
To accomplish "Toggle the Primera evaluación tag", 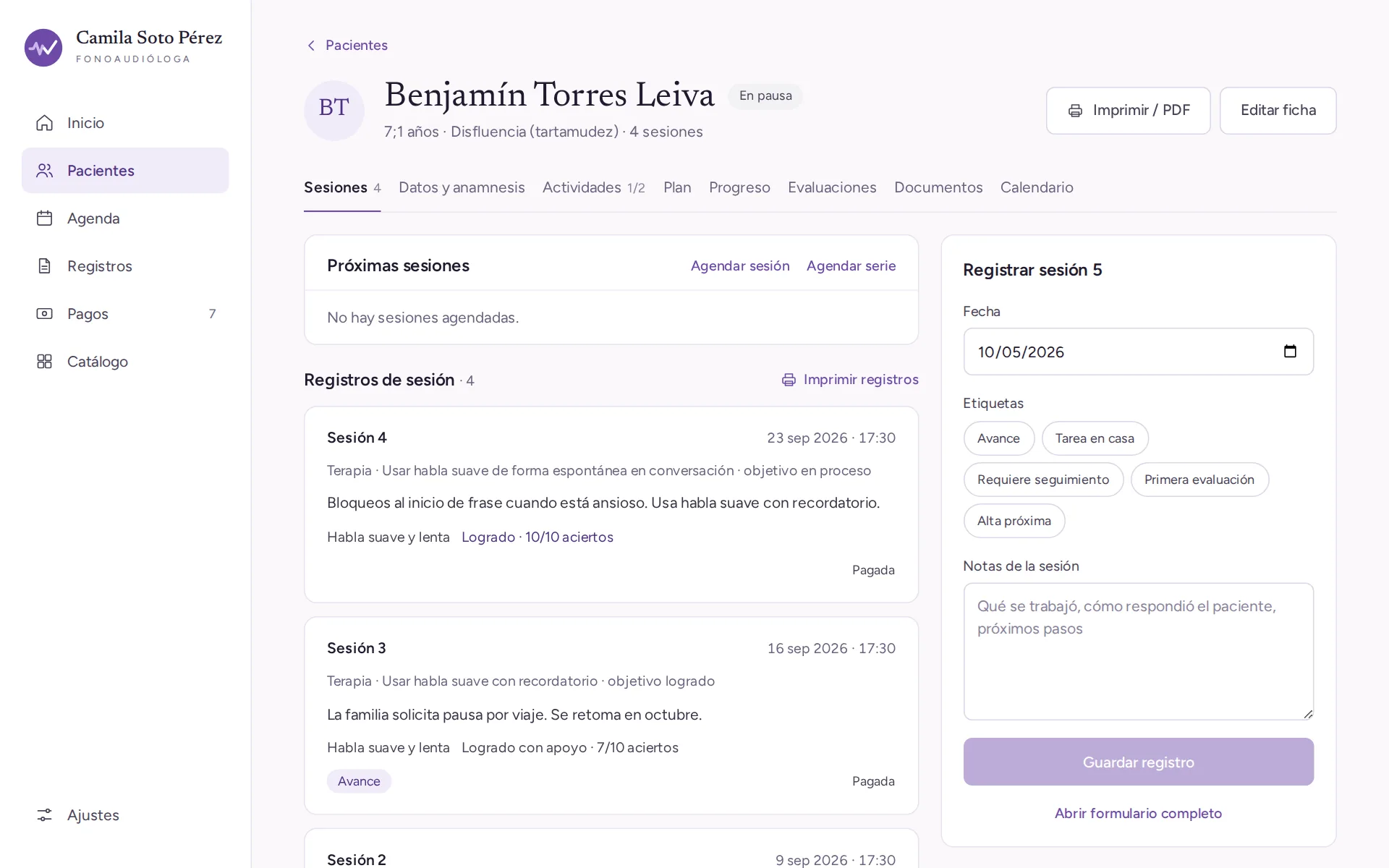I will [x=1199, y=480].
